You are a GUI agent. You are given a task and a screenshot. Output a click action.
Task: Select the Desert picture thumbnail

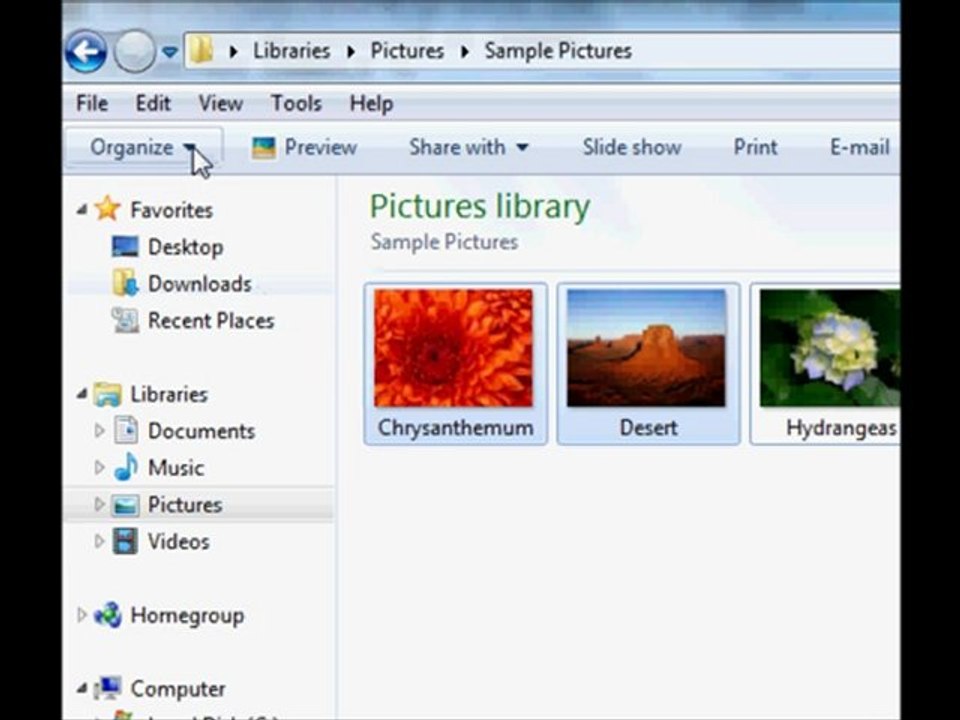(x=647, y=348)
